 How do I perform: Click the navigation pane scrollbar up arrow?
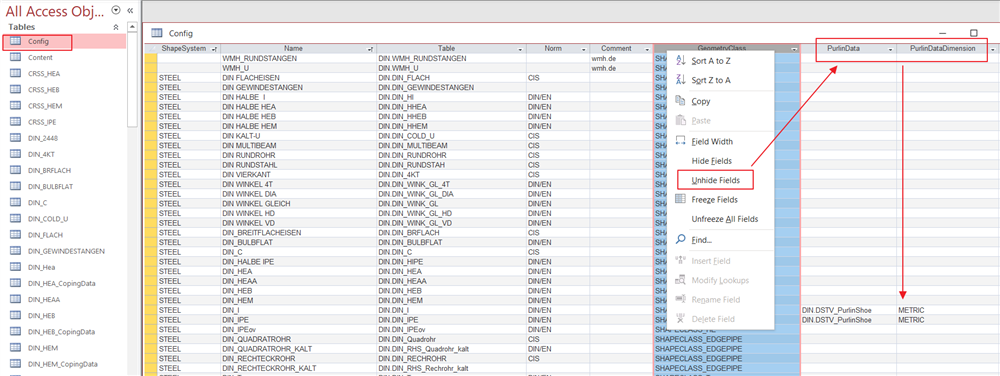pos(133,27)
